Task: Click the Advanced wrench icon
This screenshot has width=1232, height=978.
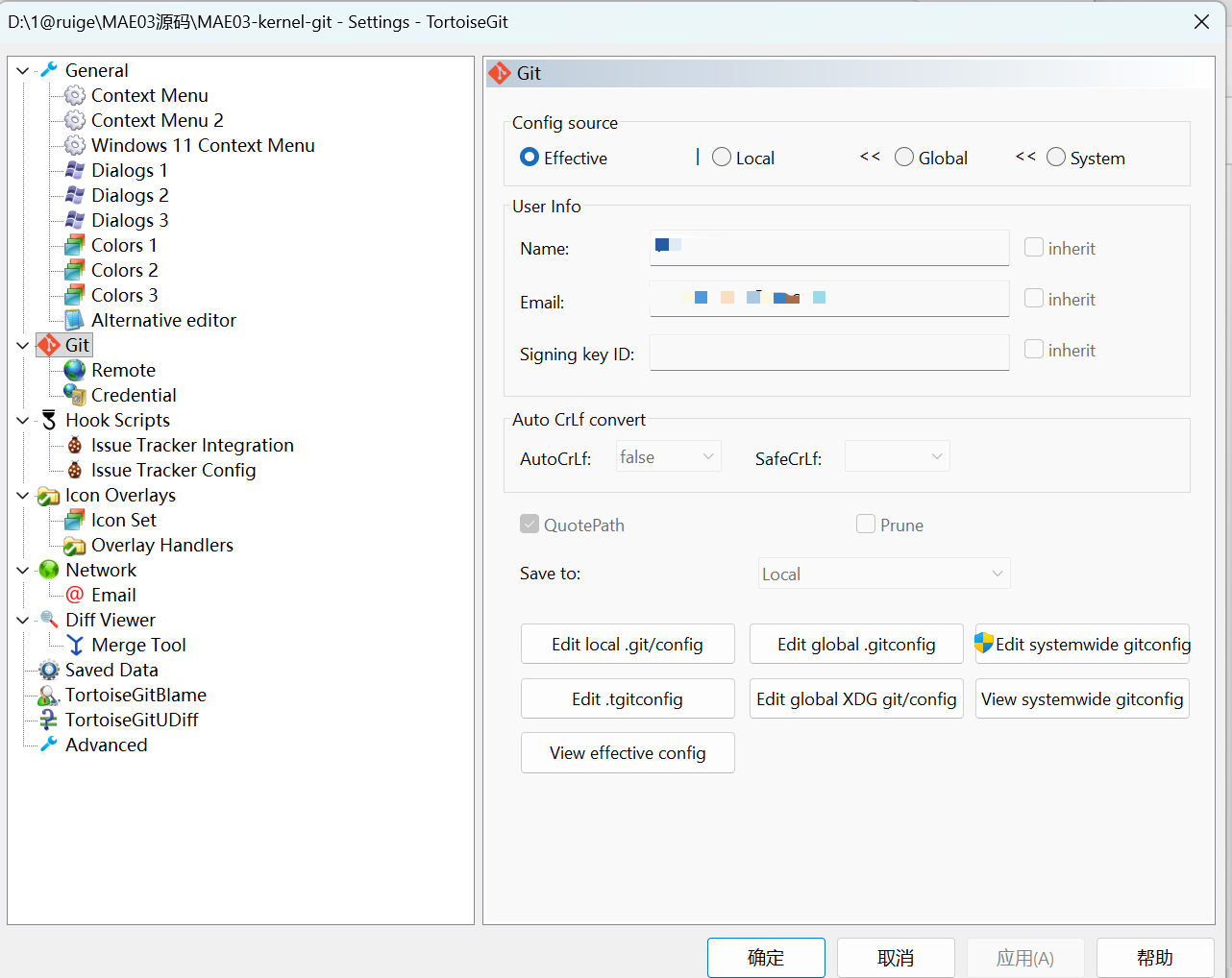Action: [49, 745]
